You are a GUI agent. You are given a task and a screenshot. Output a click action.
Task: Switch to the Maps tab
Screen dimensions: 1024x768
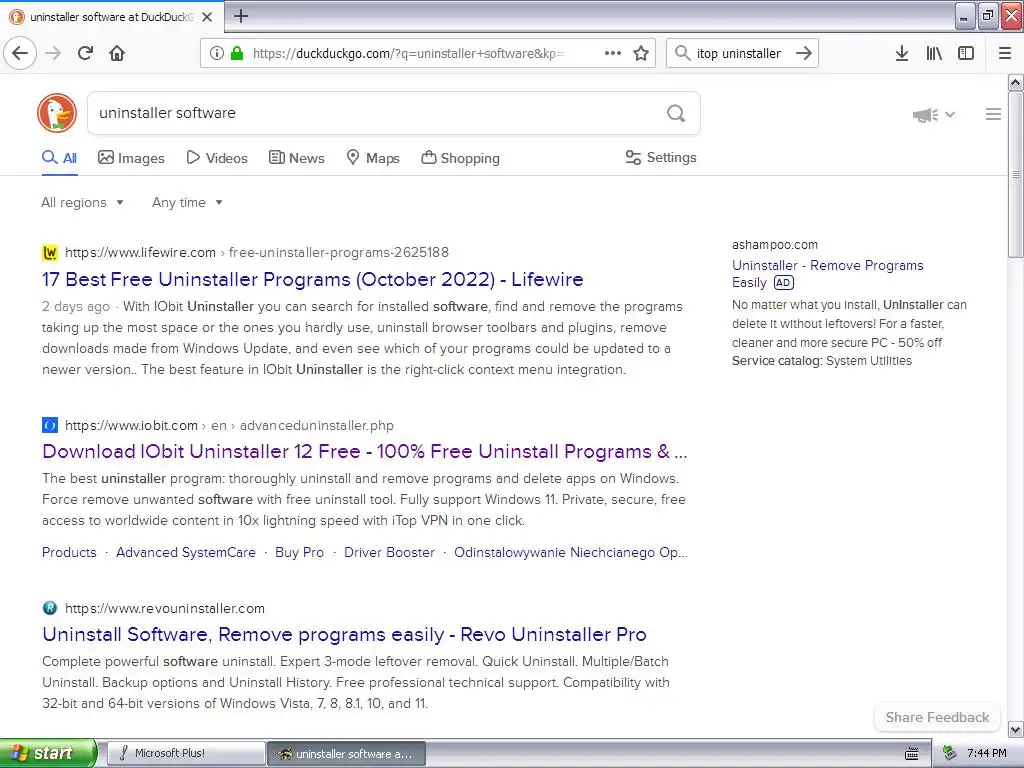[372, 158]
